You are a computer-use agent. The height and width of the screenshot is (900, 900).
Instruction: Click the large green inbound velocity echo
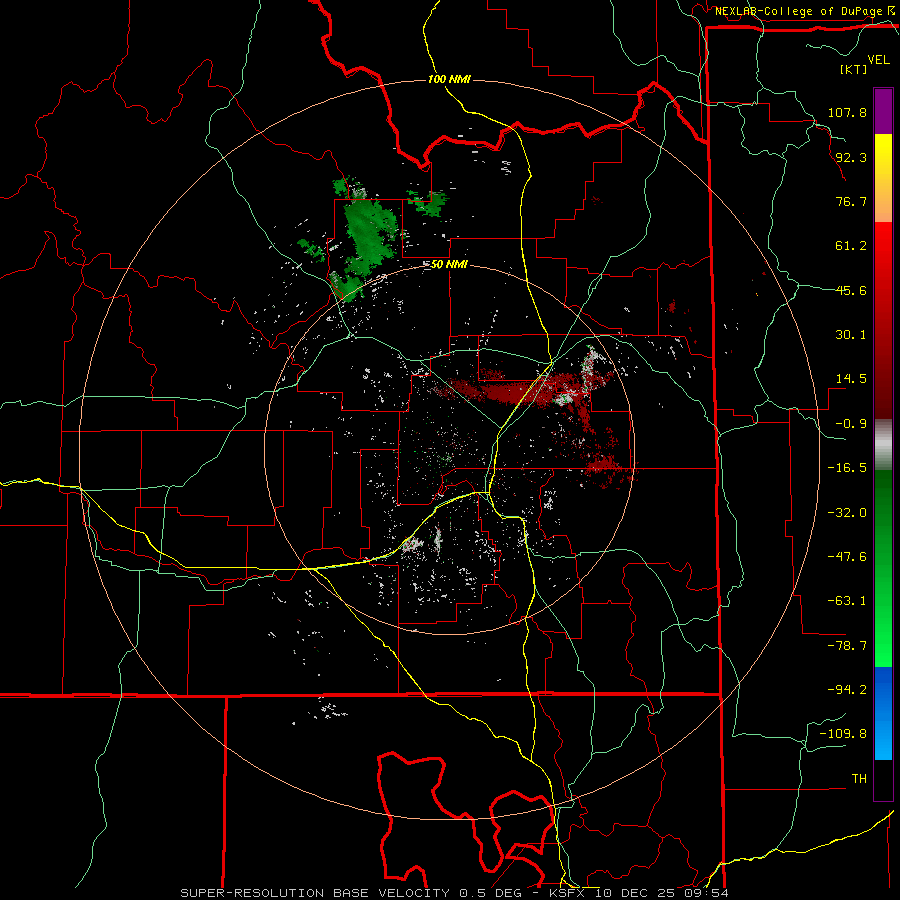368,235
